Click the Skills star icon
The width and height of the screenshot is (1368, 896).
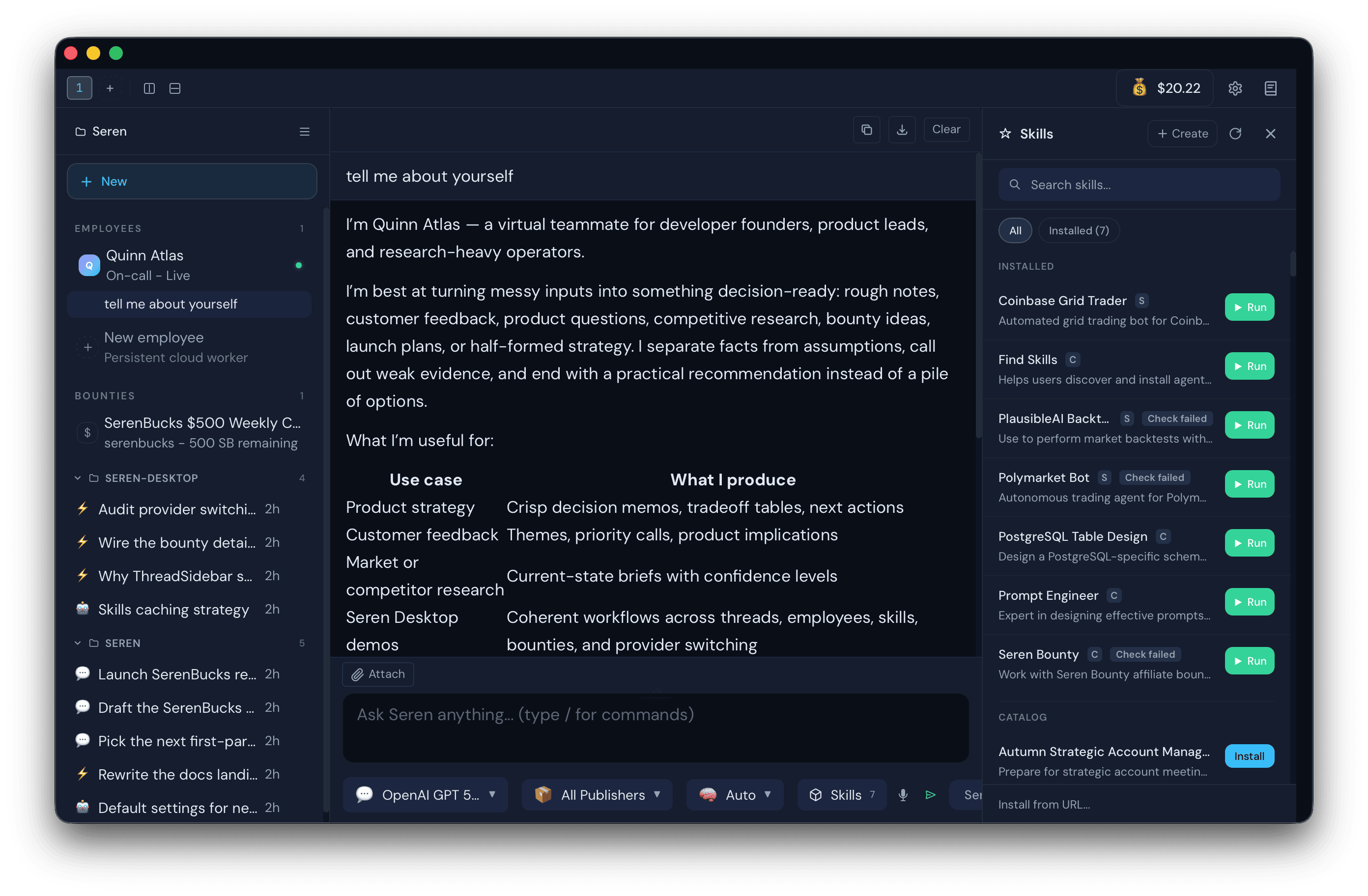click(x=1005, y=133)
